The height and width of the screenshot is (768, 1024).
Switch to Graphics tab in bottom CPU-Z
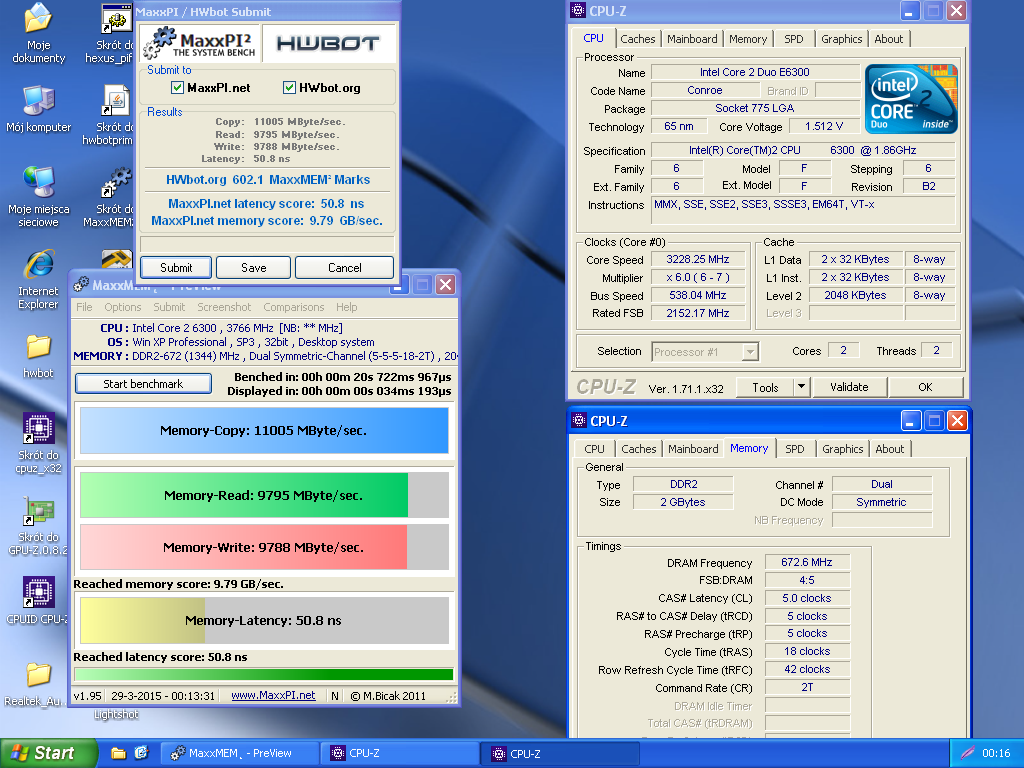coord(842,449)
